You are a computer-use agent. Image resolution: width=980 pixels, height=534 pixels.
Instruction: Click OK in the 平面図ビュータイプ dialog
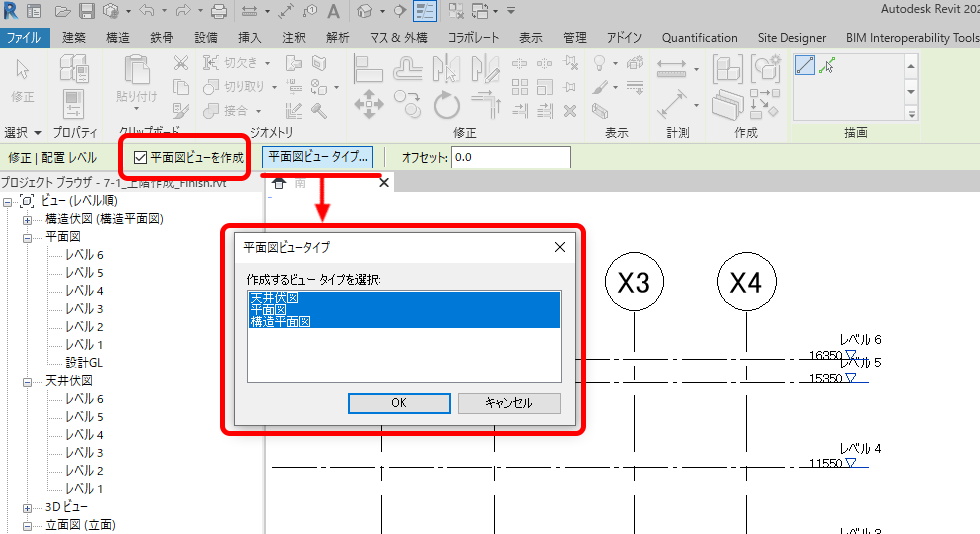[399, 403]
